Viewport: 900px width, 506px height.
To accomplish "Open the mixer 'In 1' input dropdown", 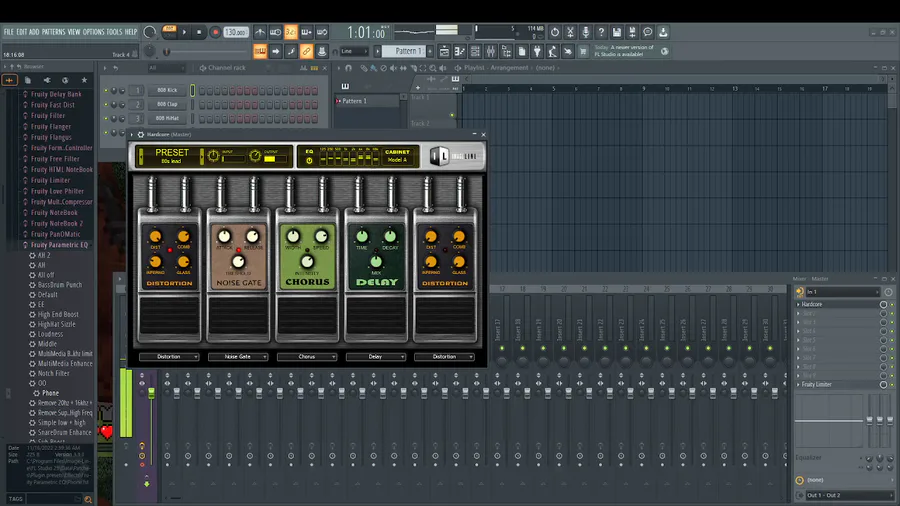I will [842, 292].
